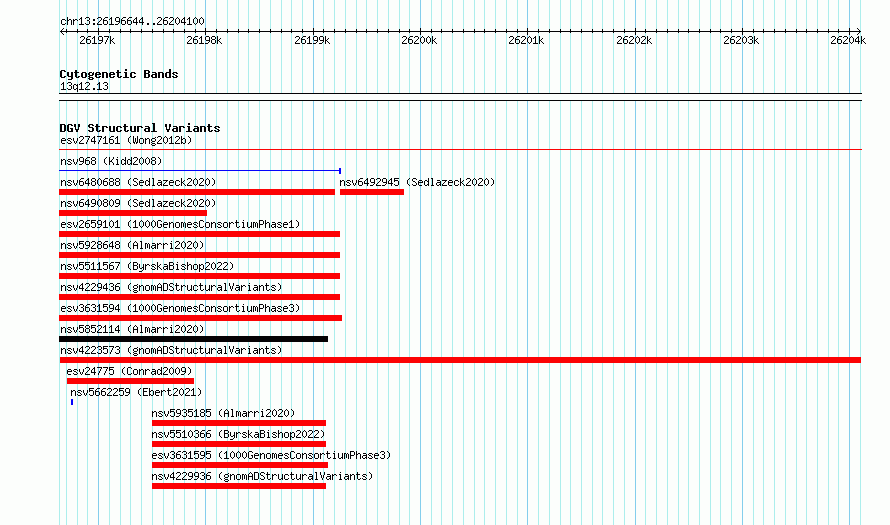Open nsv6480688 (Sedlazeck2020) label

click(x=138, y=182)
